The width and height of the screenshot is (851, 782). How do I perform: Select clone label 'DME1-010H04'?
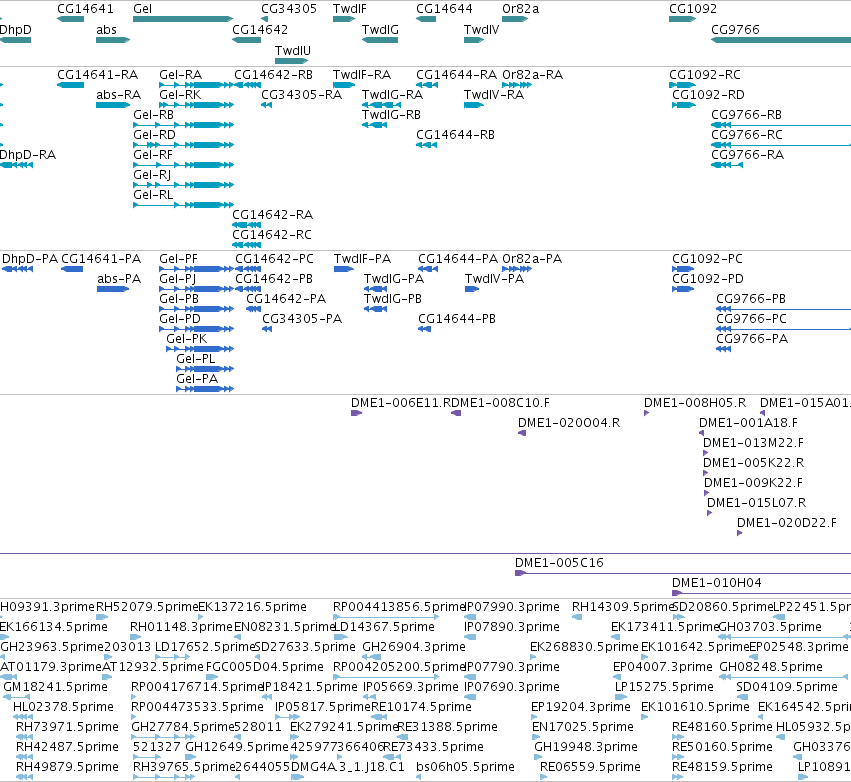click(x=716, y=583)
